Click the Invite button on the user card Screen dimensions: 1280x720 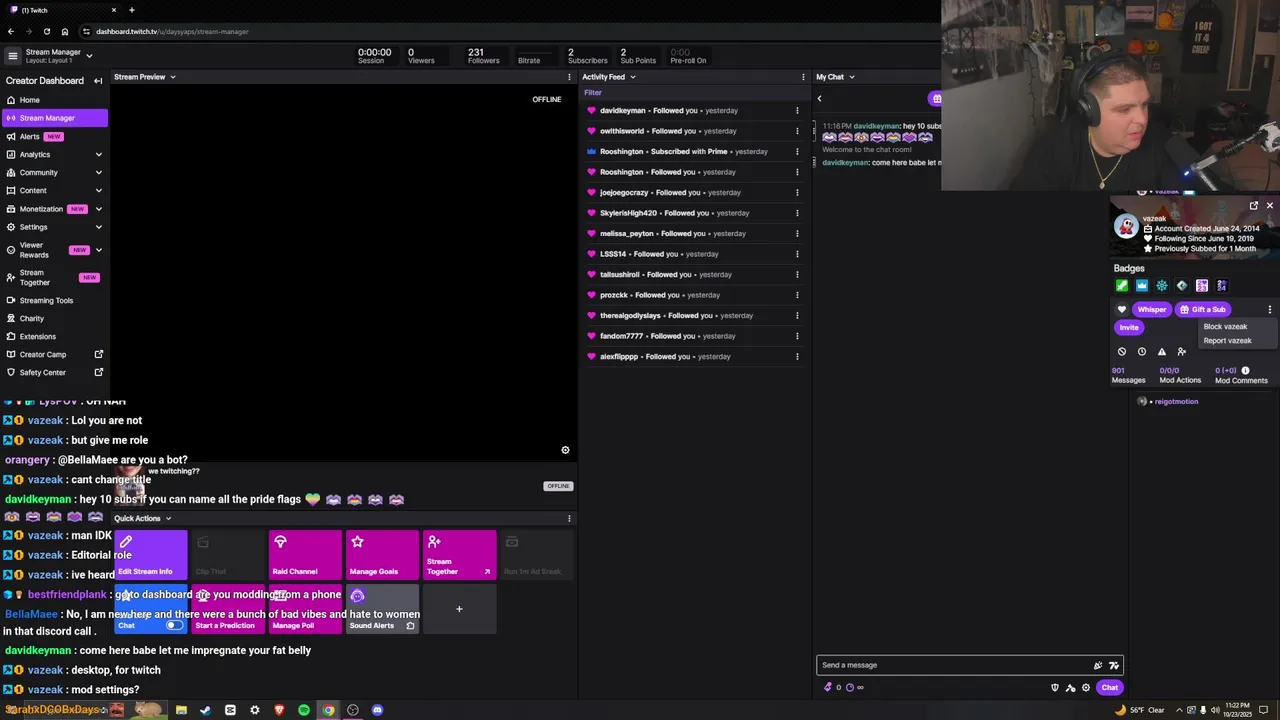point(1129,327)
